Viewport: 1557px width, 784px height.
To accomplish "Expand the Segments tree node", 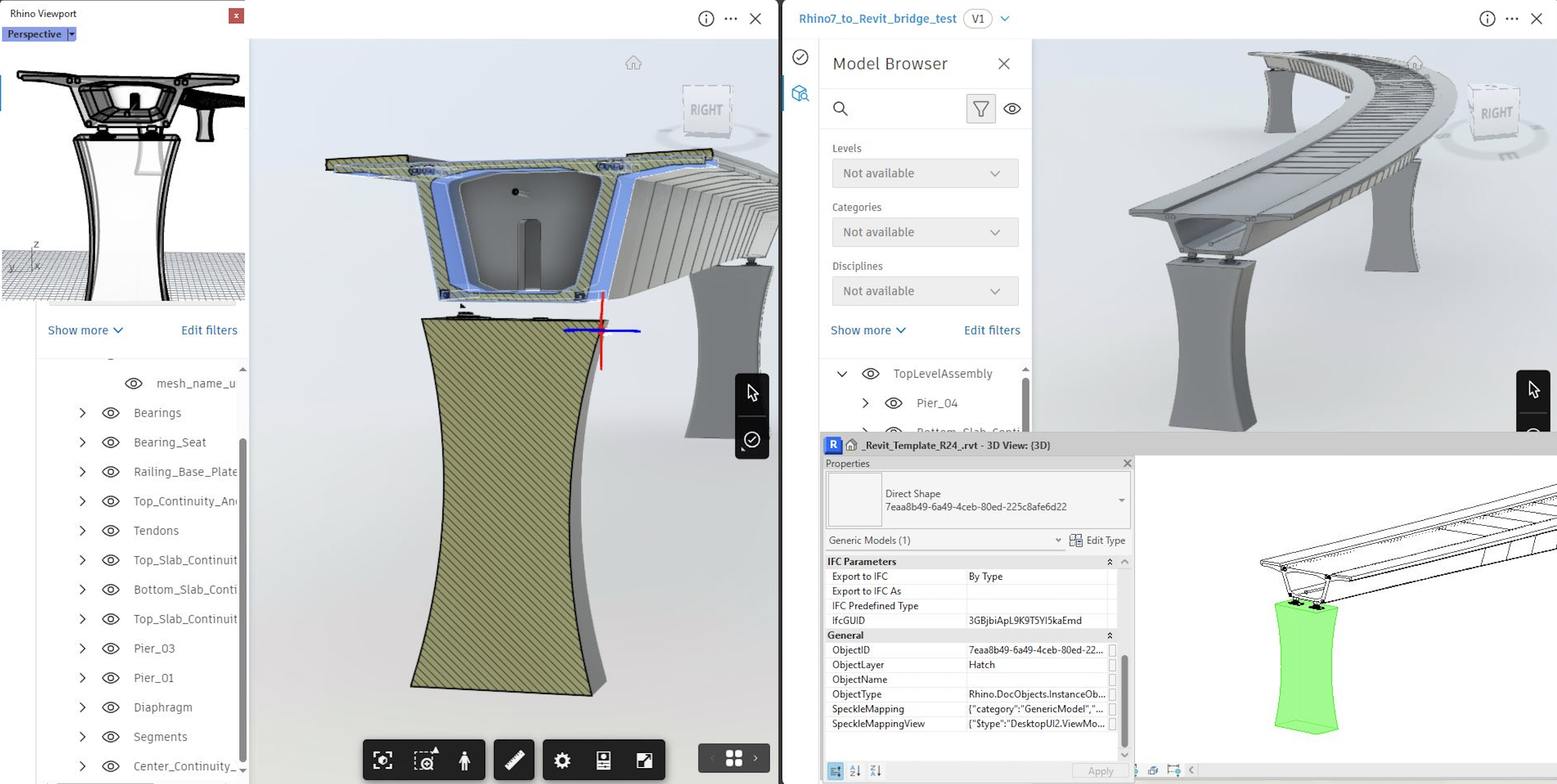I will [82, 737].
